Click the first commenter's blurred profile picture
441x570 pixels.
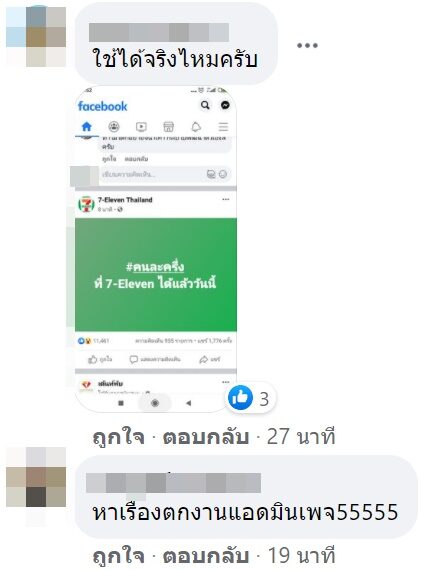coord(36,36)
